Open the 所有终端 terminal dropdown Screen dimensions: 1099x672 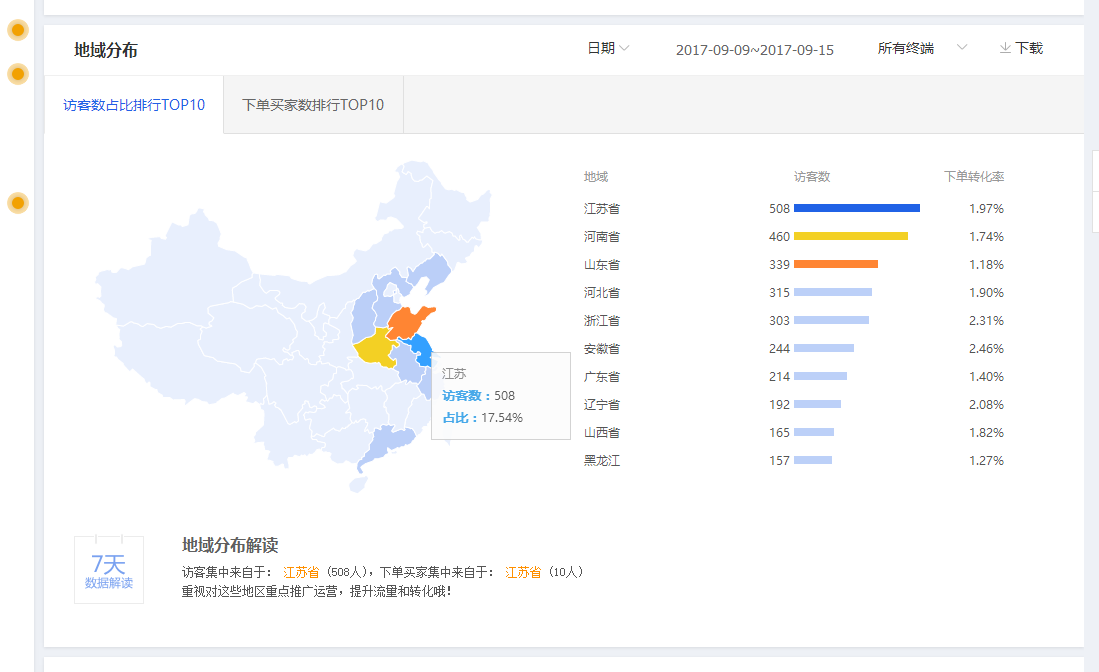click(x=922, y=48)
